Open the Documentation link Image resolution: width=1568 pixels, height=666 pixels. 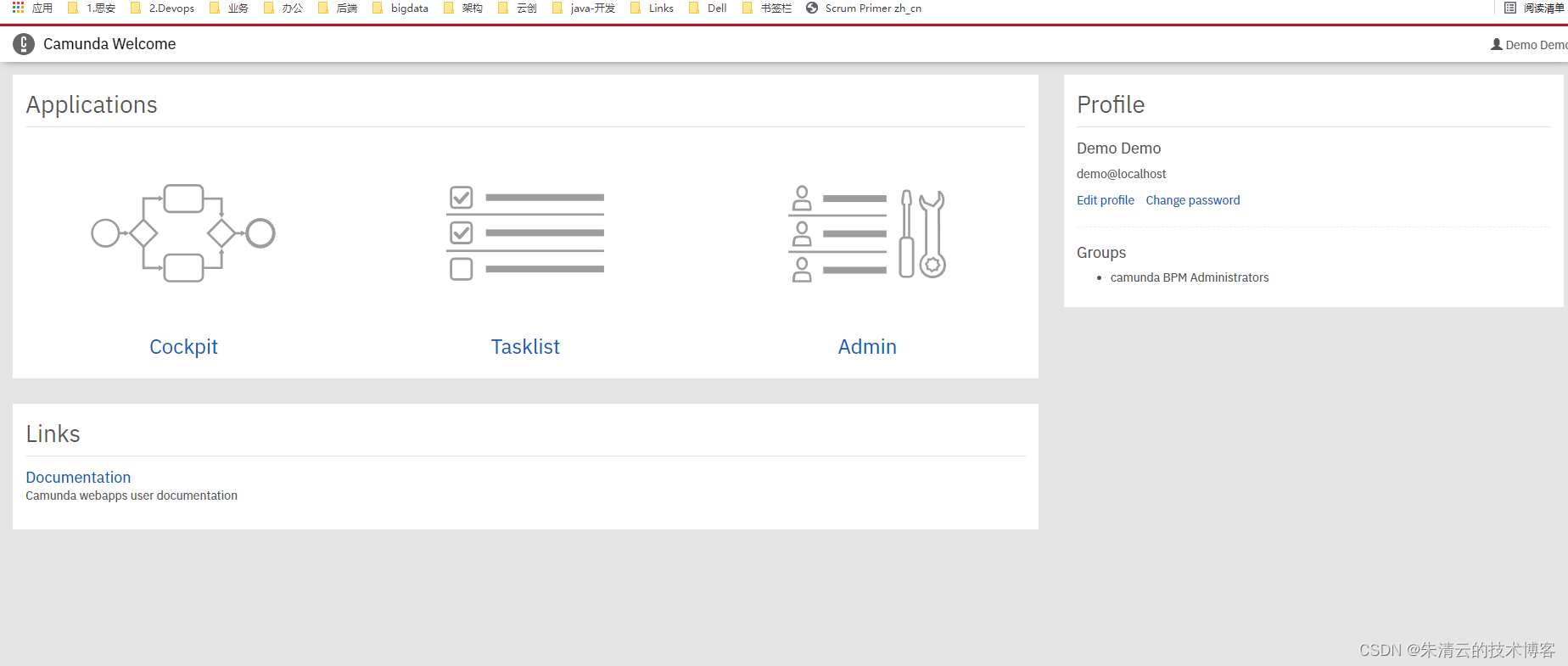(78, 477)
